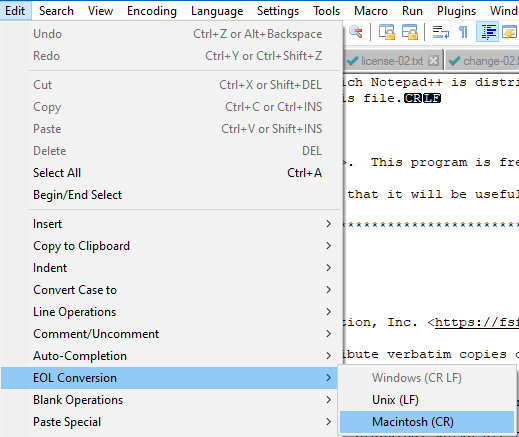The width and height of the screenshot is (519, 437).
Task: Open the View menu
Action: (x=100, y=11)
